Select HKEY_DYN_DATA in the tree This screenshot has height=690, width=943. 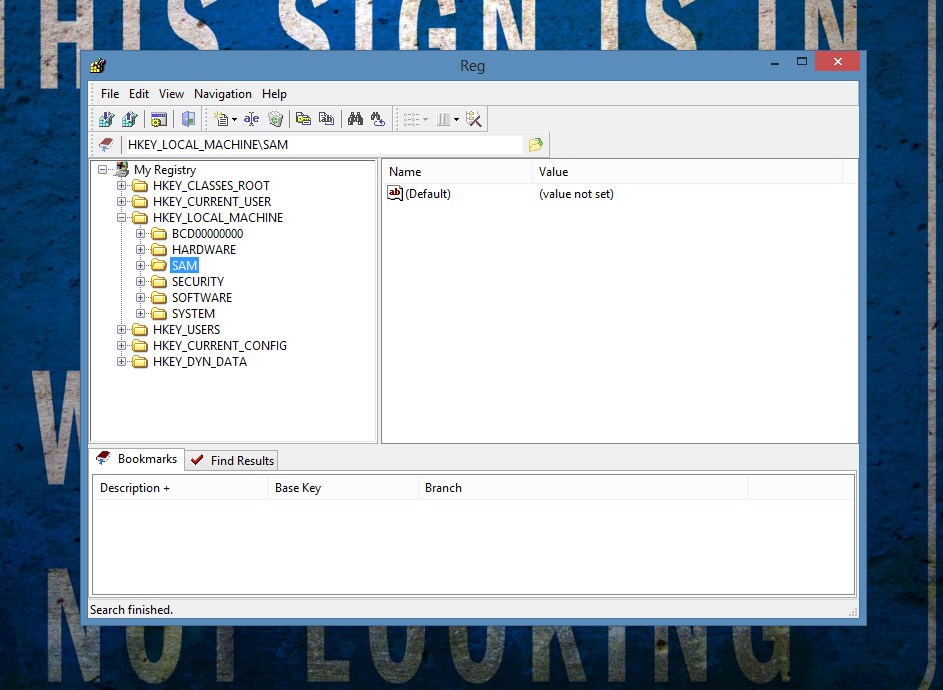(x=200, y=362)
